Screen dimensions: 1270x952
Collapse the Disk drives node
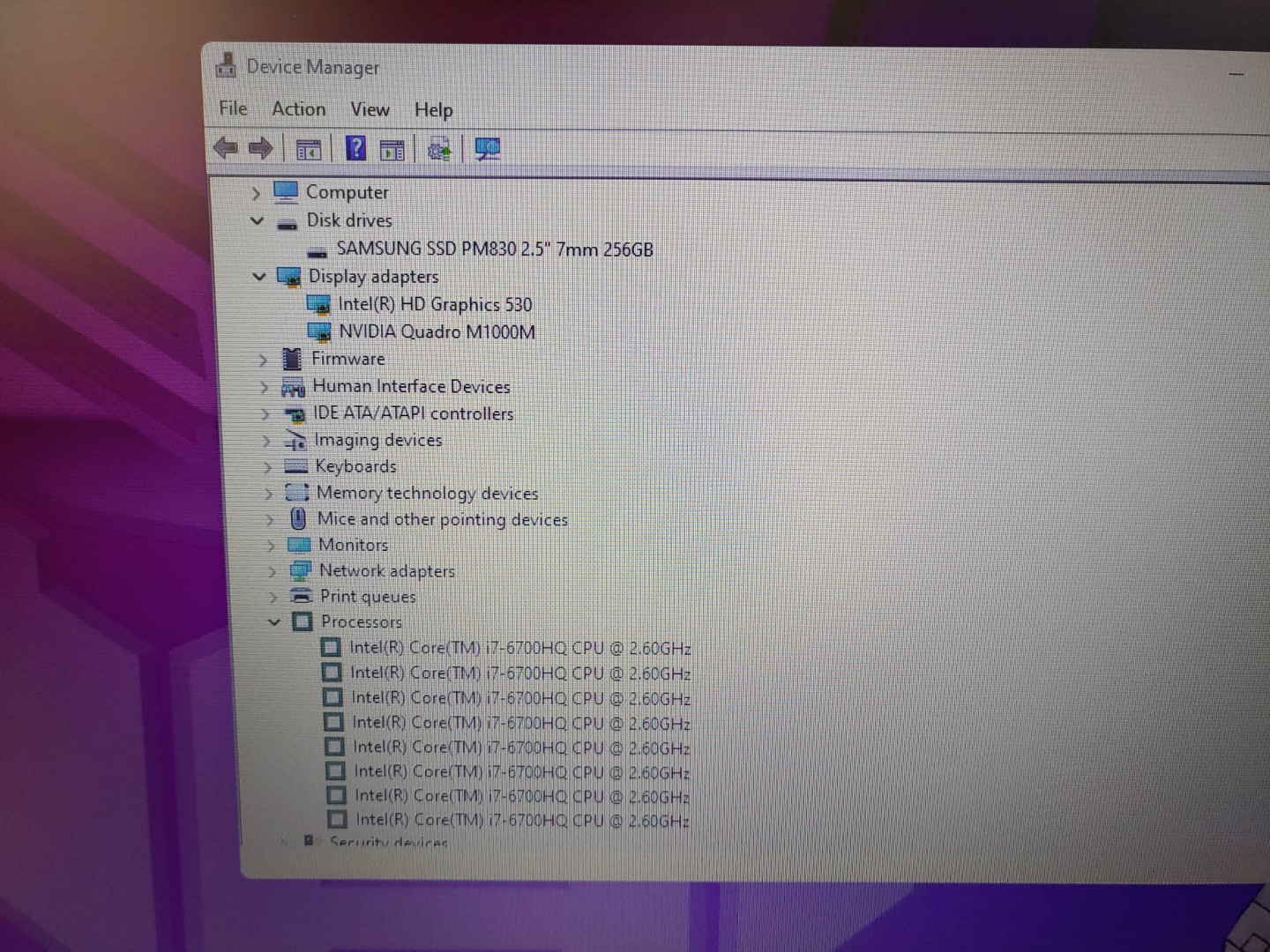[x=257, y=220]
